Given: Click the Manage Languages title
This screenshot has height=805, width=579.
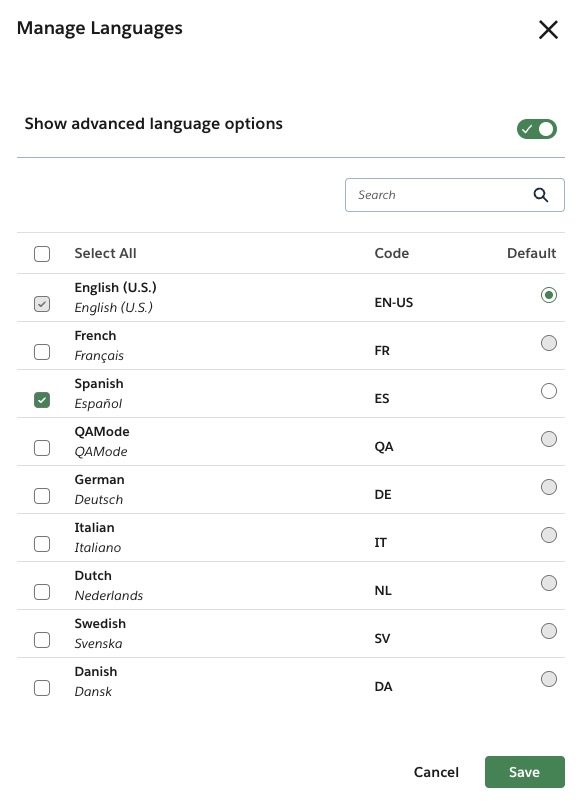Looking at the screenshot, I should pyautogui.click(x=100, y=28).
